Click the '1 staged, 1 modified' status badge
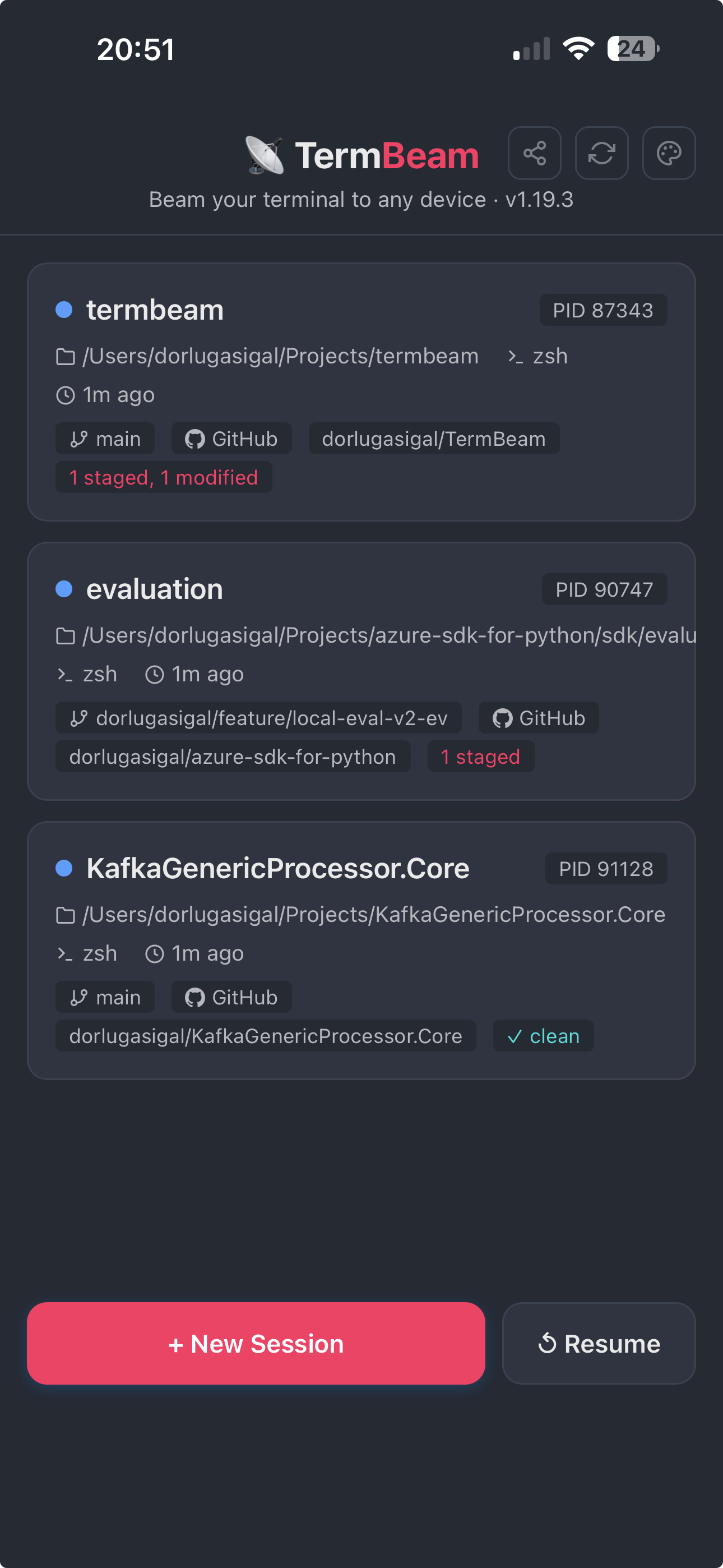The height and width of the screenshot is (1568, 723). [164, 478]
